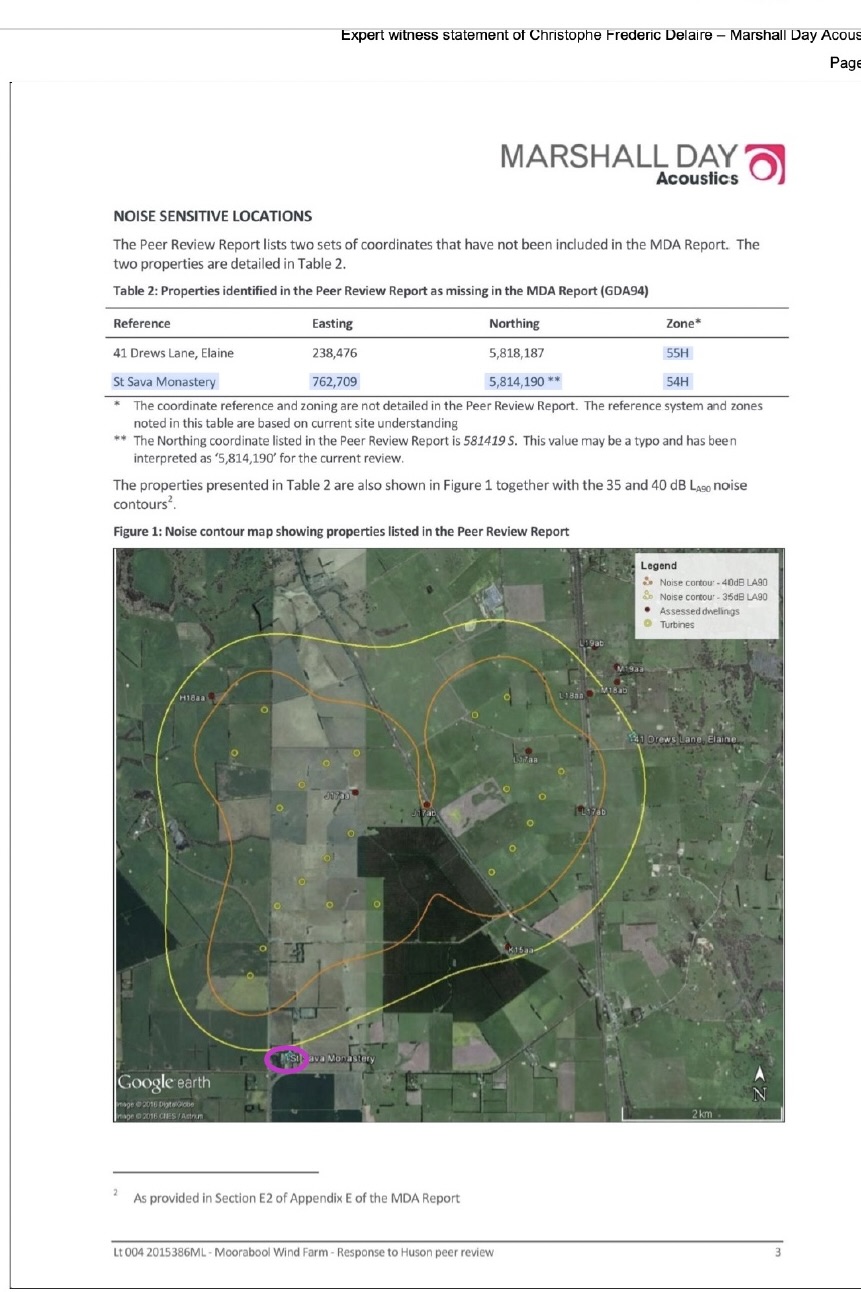Click the 'Legend' title in the map legend
This screenshot has width=861, height=1292.
tap(658, 566)
